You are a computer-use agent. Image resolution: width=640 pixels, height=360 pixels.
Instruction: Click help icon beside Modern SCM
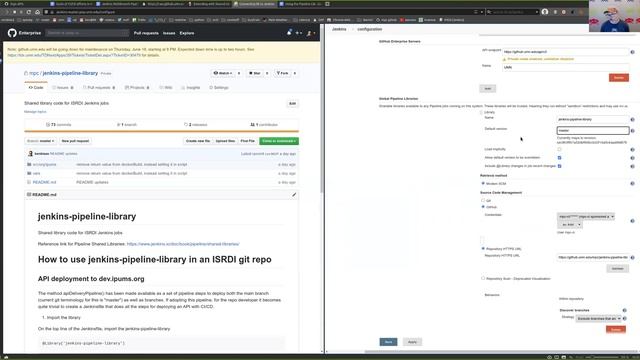[632, 184]
